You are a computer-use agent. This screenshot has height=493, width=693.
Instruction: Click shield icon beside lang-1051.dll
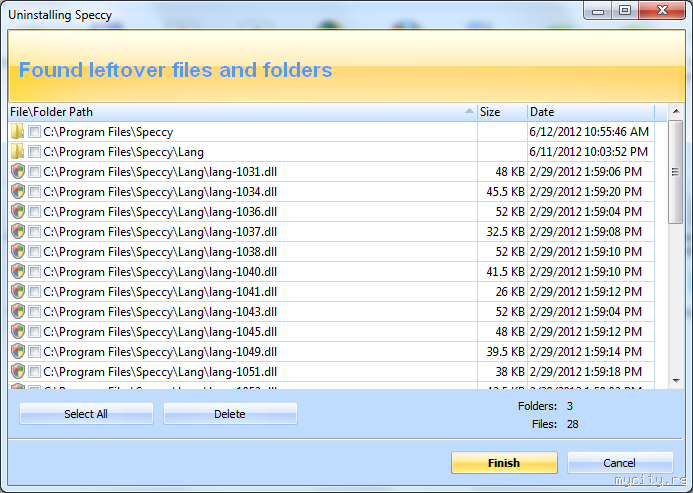(18, 371)
